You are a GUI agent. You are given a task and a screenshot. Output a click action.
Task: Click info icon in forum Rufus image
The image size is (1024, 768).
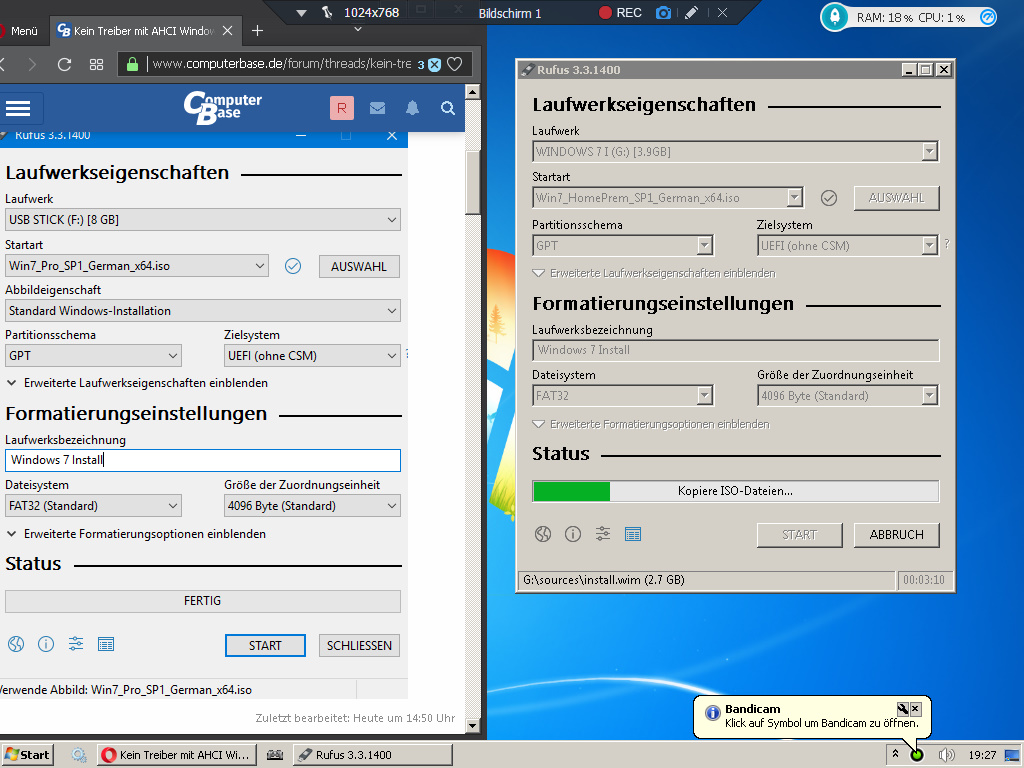(x=46, y=645)
